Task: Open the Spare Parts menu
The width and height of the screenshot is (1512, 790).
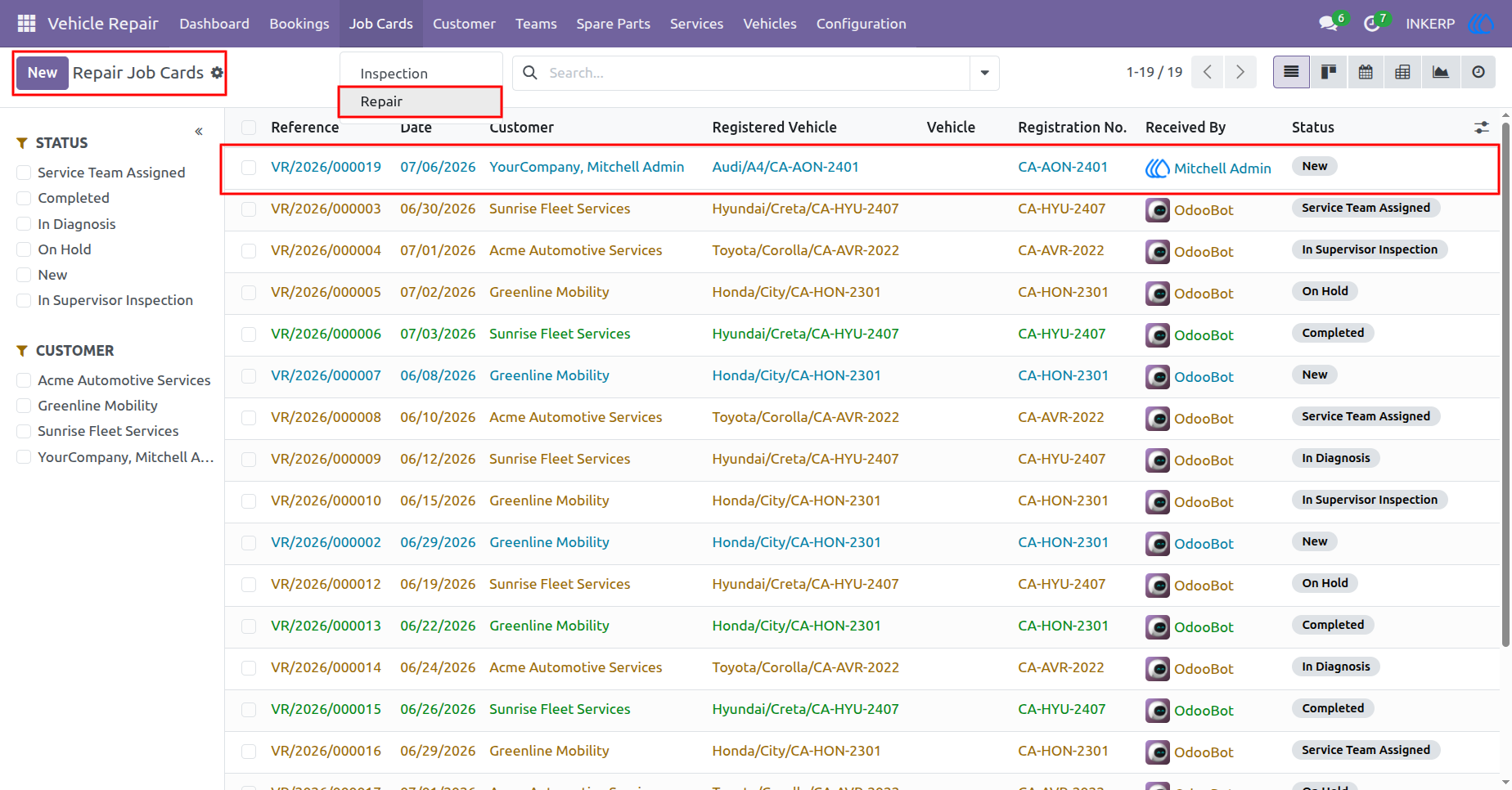Action: pos(613,24)
